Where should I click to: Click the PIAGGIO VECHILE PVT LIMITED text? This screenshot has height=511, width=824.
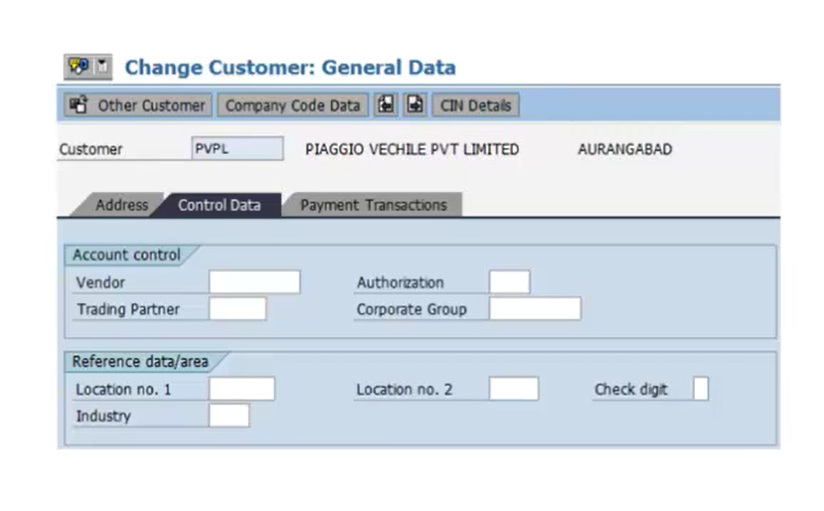(412, 149)
